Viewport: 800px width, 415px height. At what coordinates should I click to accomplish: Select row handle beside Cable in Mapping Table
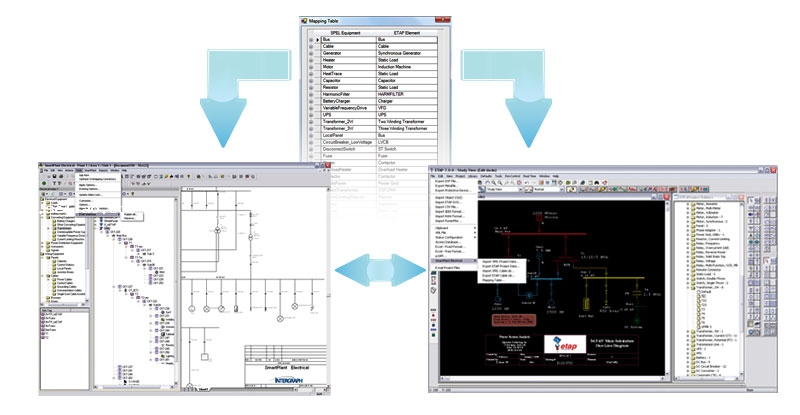(x=311, y=46)
